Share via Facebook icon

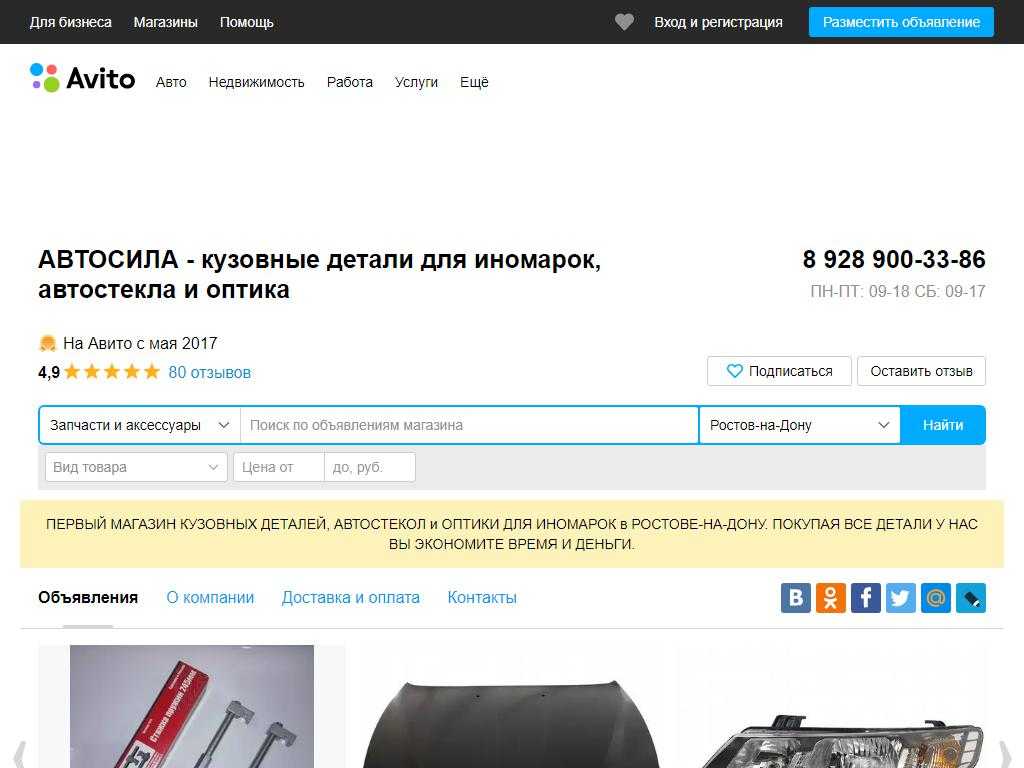866,598
